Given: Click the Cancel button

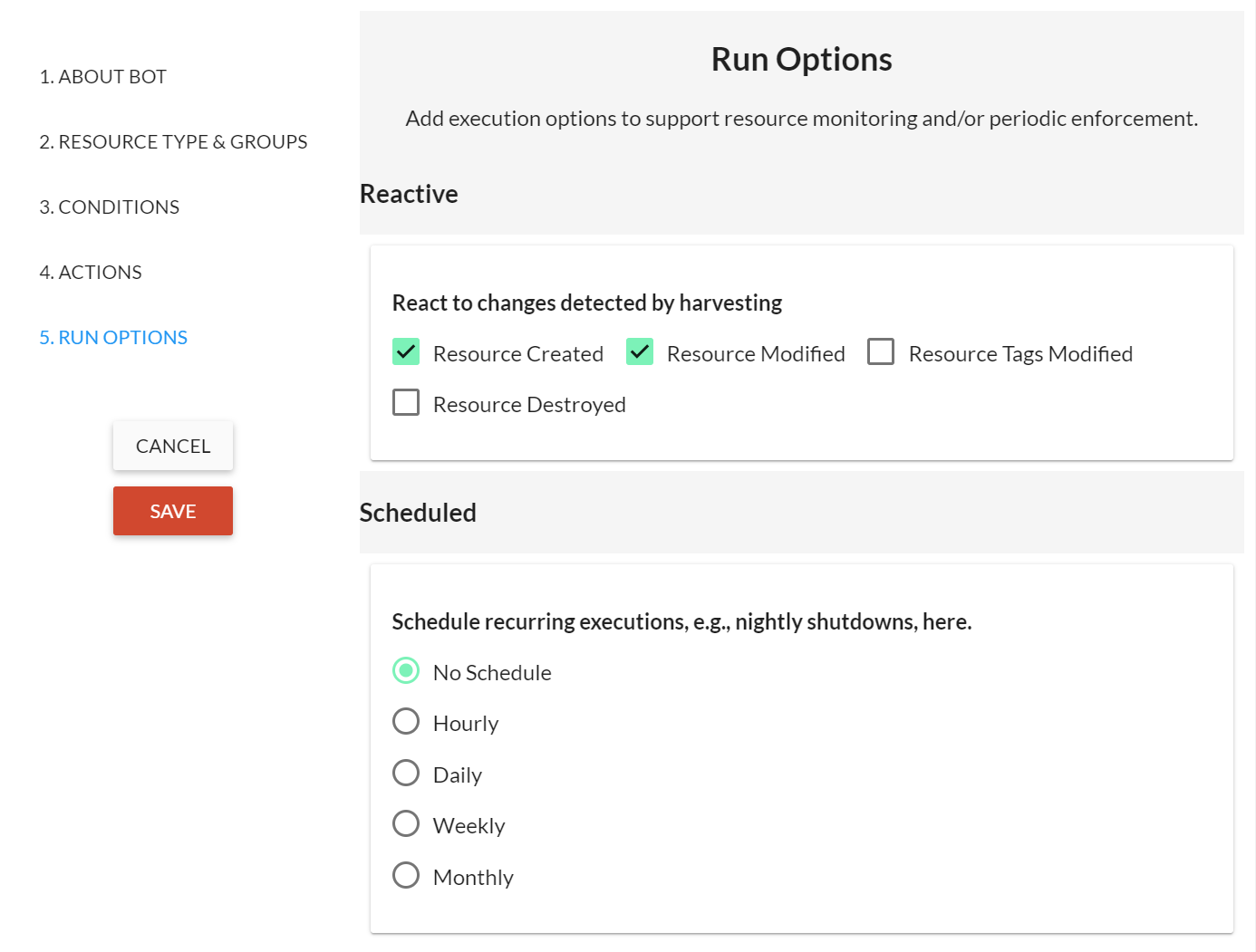Looking at the screenshot, I should (173, 446).
